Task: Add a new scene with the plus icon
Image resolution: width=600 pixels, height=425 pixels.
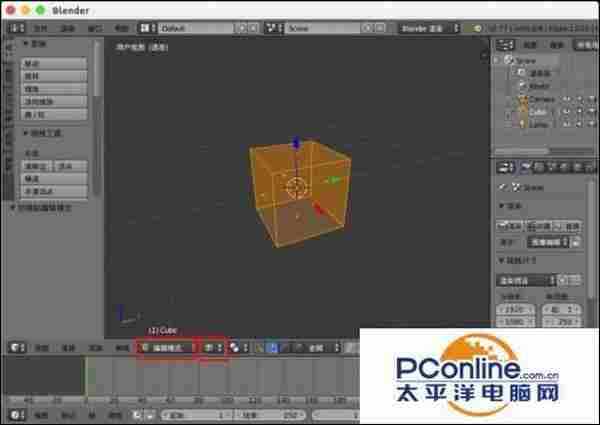Action: [367, 28]
